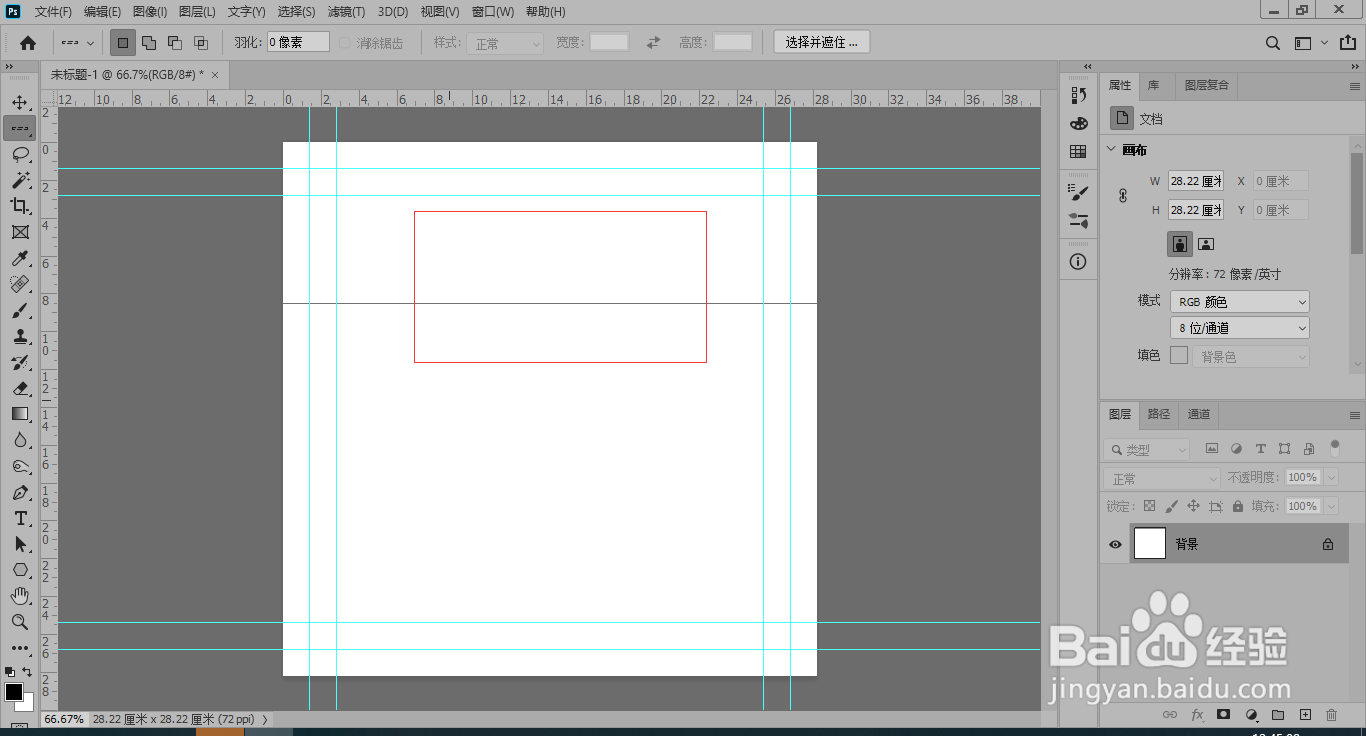The width and height of the screenshot is (1366, 736).
Task: Select the Horizontal Type tool
Action: [x=20, y=518]
